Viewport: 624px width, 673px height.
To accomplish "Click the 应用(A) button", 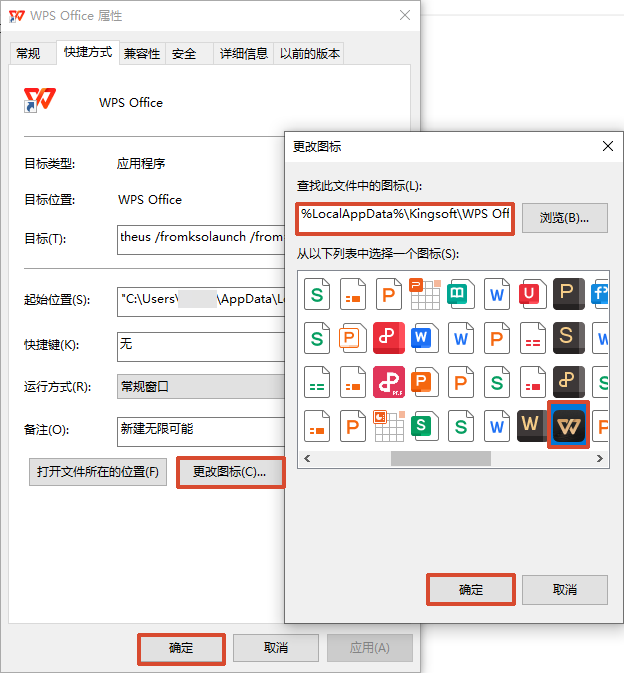I will point(370,648).
